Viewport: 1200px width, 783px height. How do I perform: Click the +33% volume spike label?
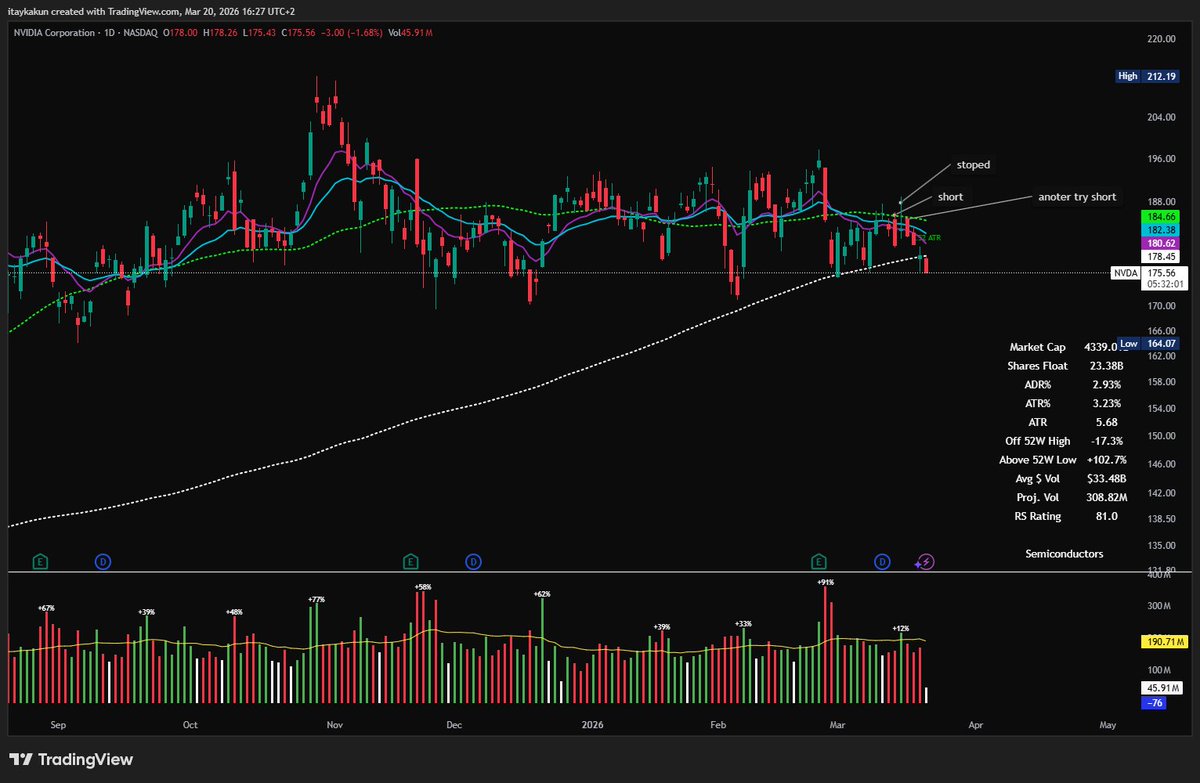click(x=743, y=623)
